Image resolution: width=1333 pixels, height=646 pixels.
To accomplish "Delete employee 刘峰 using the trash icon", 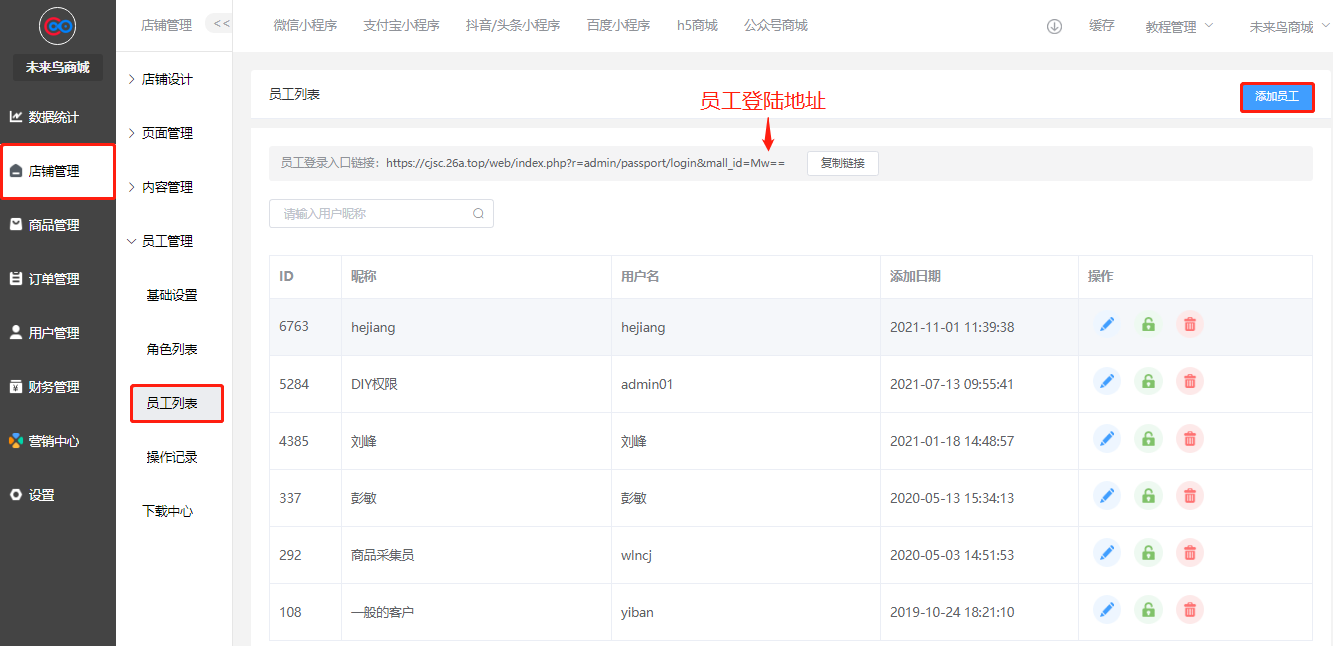I will (1189, 438).
